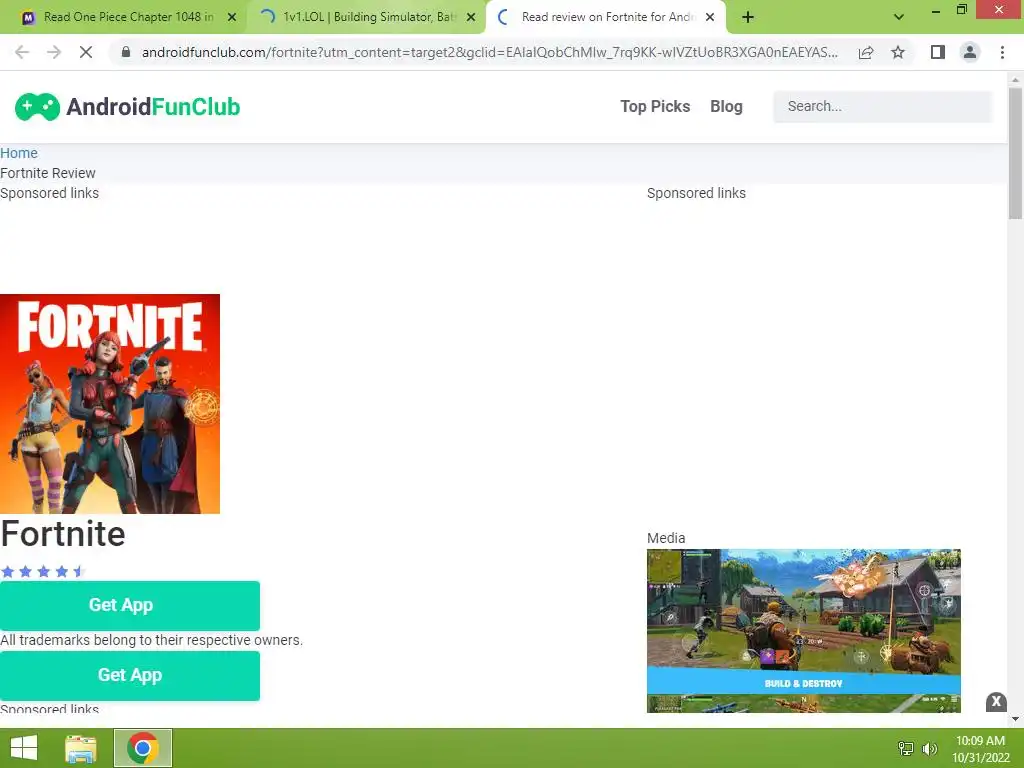The height and width of the screenshot is (768, 1024).
Task: Open the Windows Start menu
Action: [24, 748]
